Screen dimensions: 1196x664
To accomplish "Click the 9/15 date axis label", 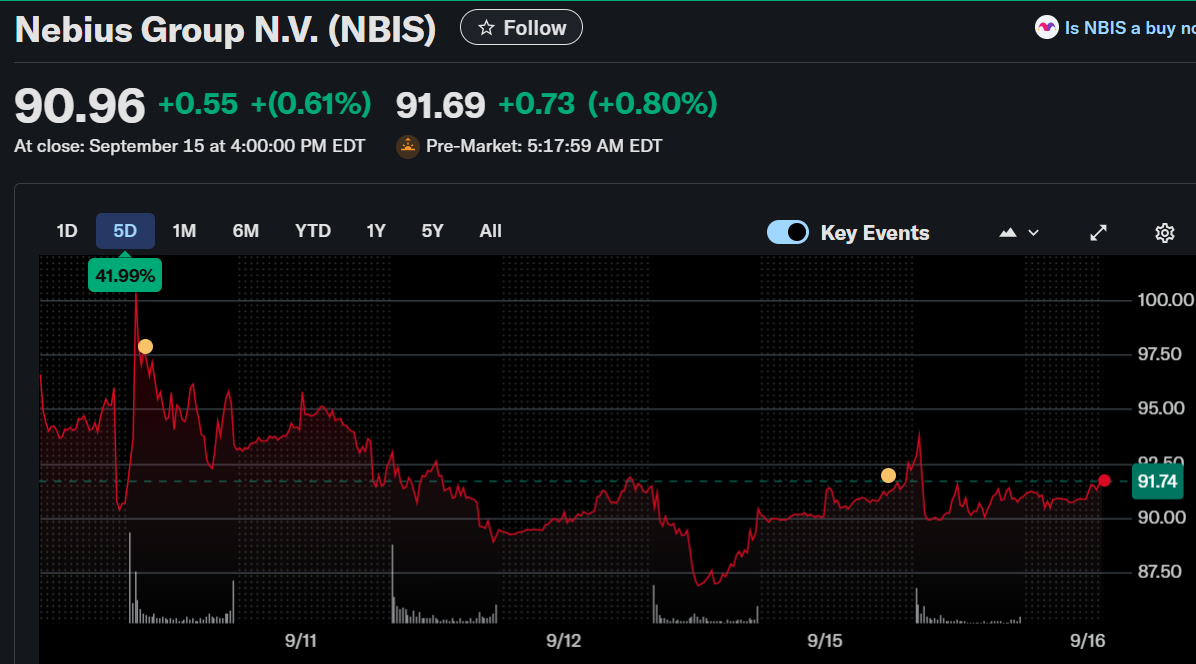I will pos(825,640).
